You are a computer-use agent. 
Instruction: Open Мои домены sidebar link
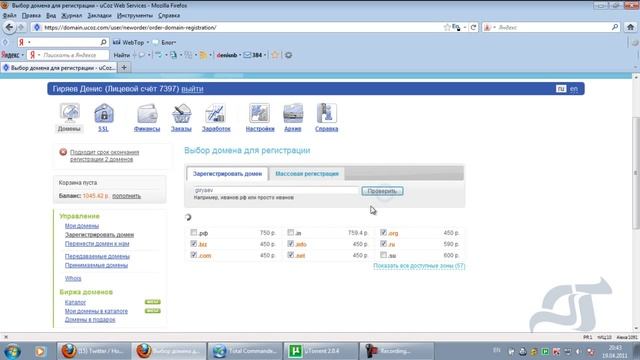(x=82, y=226)
